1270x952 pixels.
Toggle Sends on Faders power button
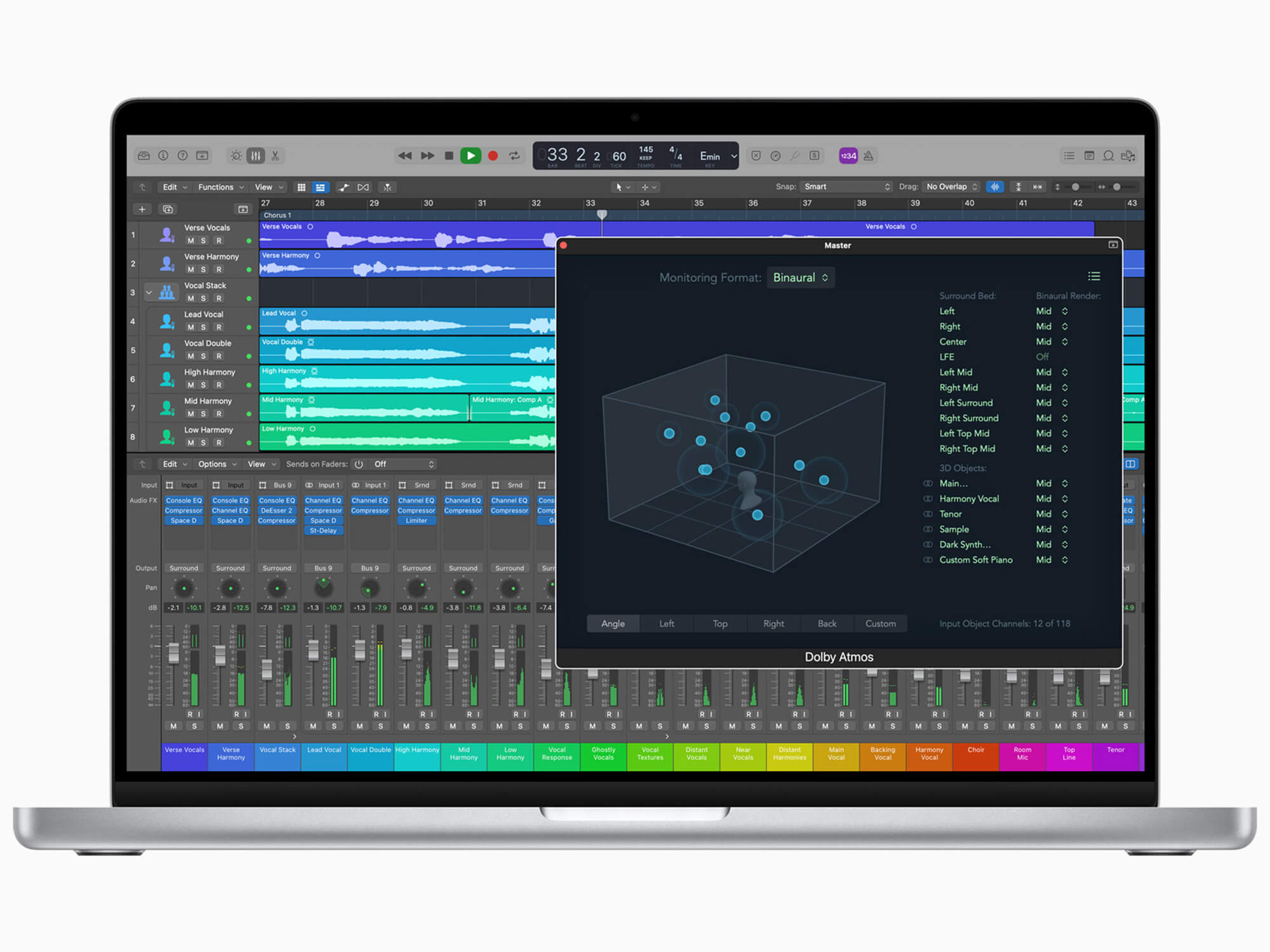click(359, 464)
